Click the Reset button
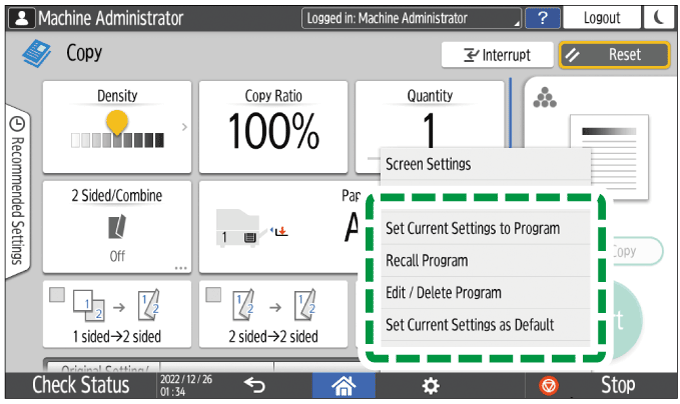This screenshot has width=680, height=404. point(613,55)
